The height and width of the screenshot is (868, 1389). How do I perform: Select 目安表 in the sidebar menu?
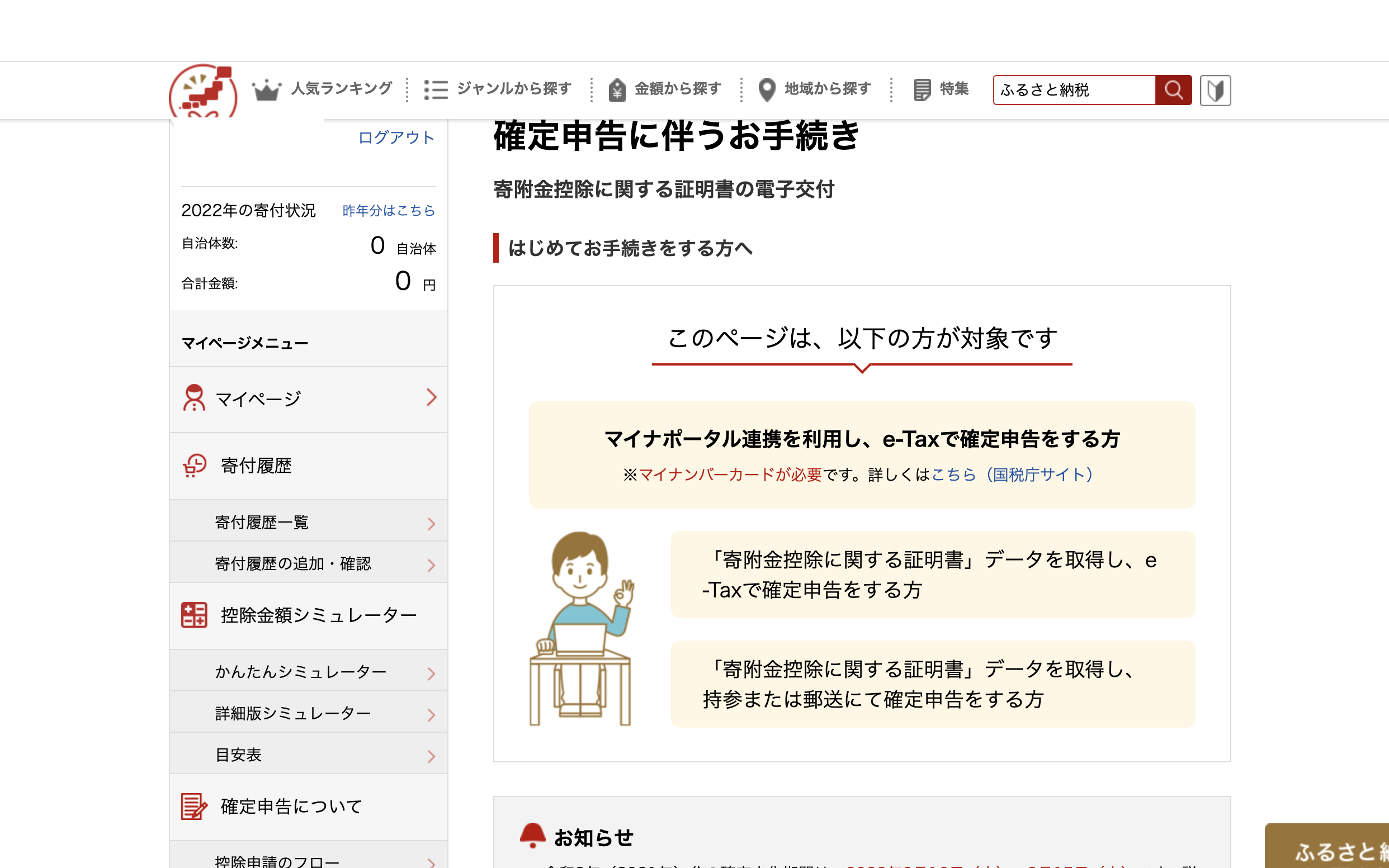[x=238, y=755]
